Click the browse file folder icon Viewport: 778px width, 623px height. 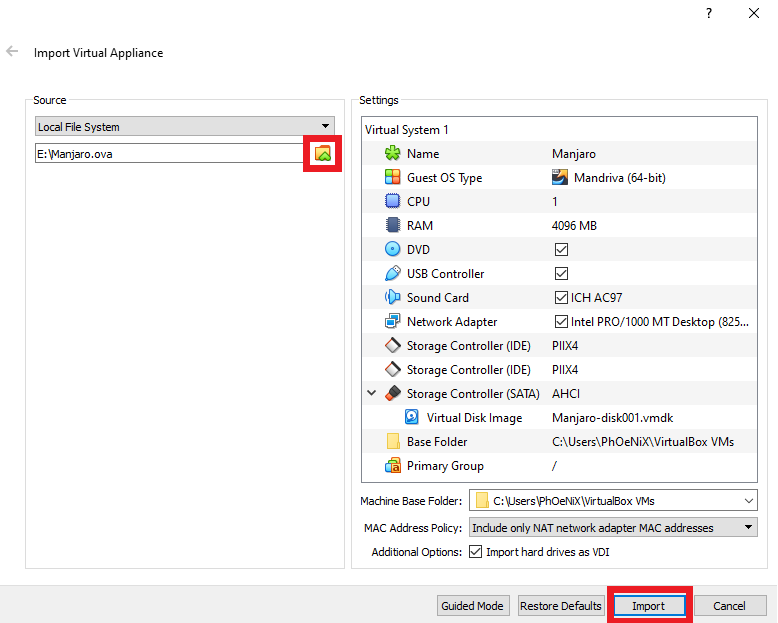(x=323, y=153)
